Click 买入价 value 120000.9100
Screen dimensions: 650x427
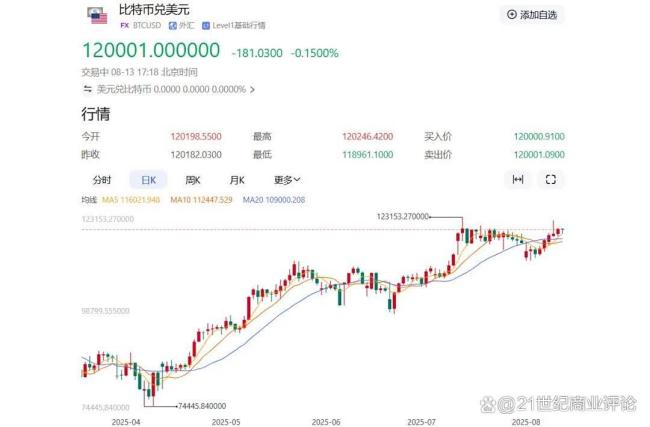pos(539,136)
